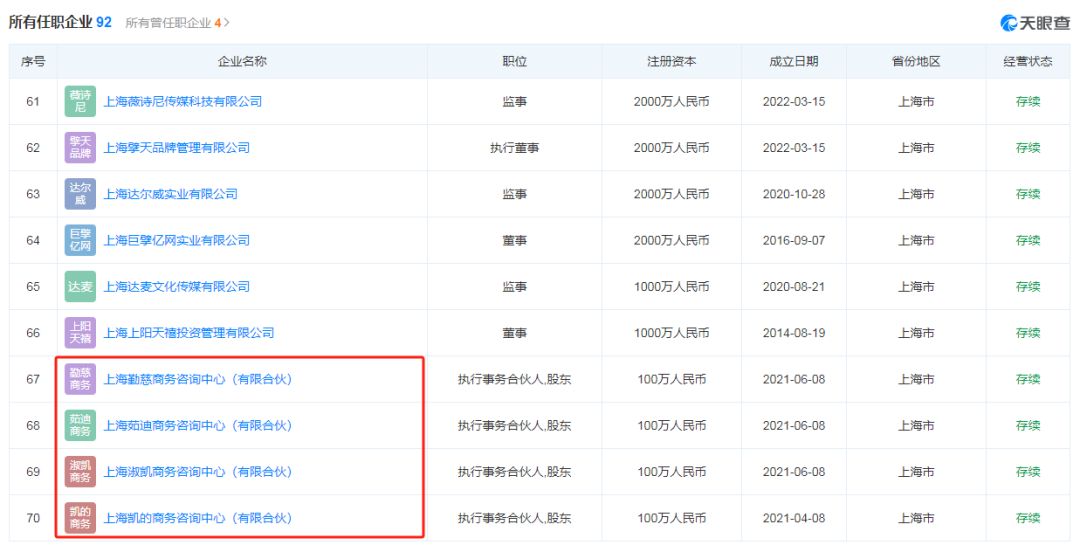Click 100万人民币 capital in row 68
The height and width of the screenshot is (552, 1080).
click(x=672, y=425)
